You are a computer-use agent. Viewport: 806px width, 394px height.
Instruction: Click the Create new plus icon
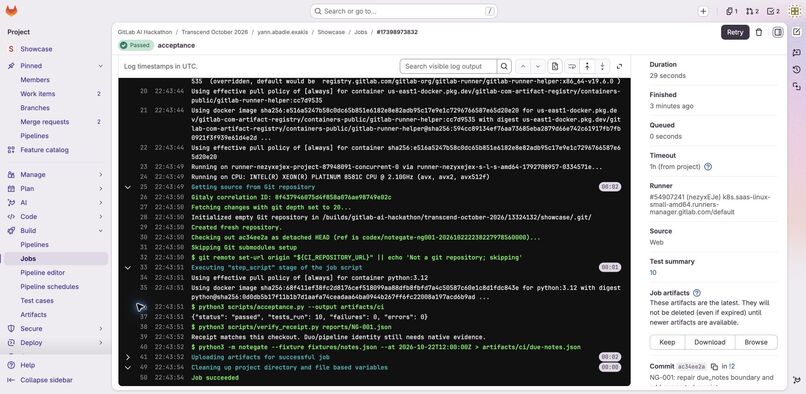703,11
